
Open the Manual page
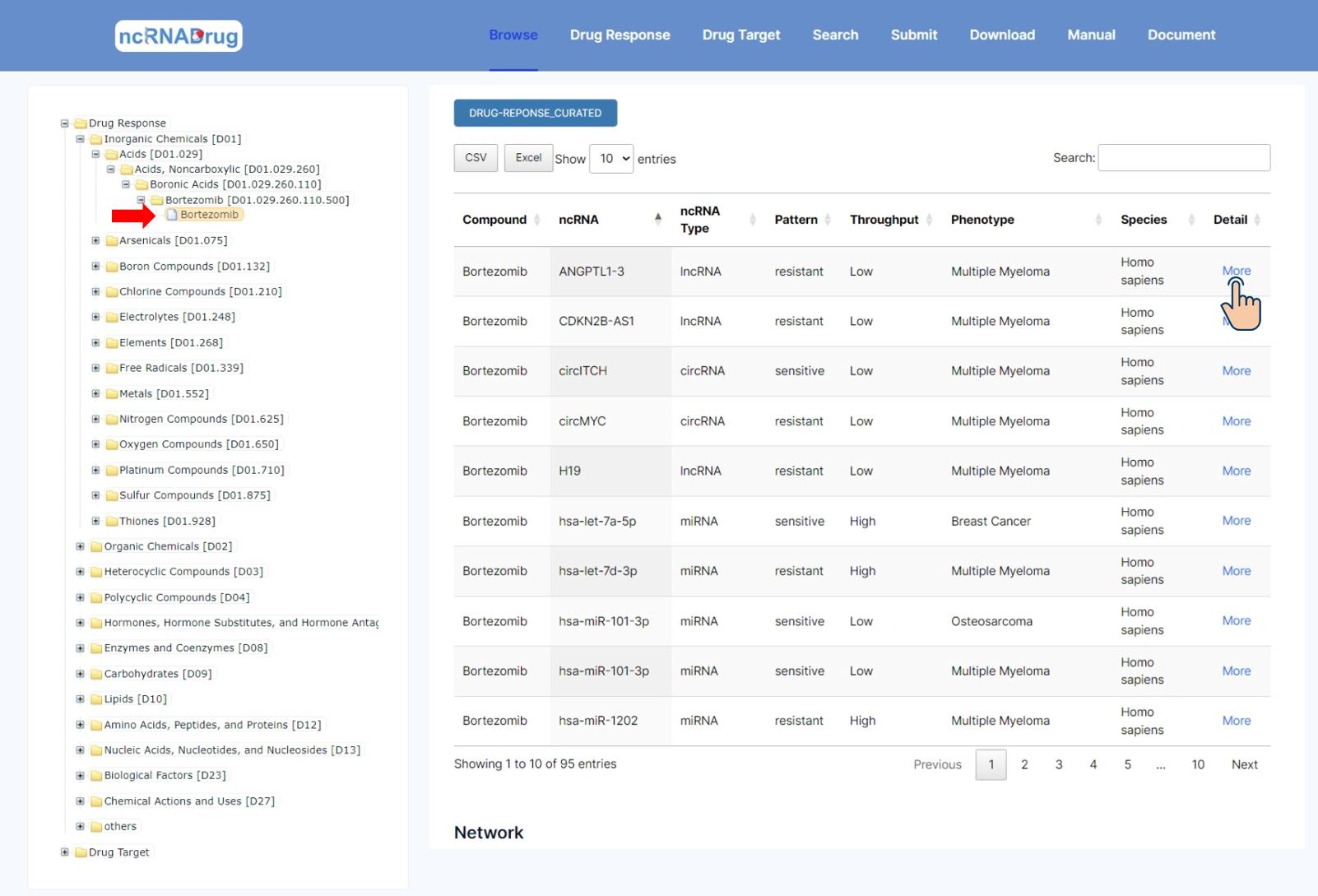pyautogui.click(x=1091, y=35)
